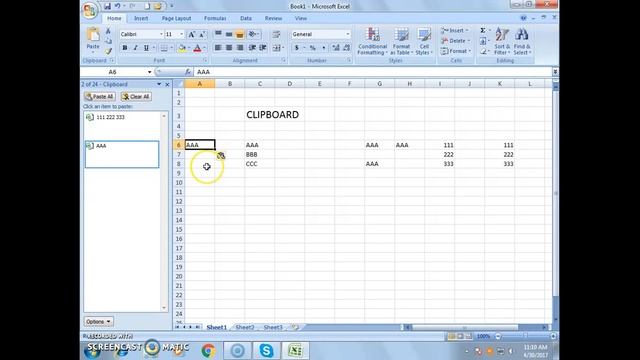Image resolution: width=640 pixels, height=360 pixels.
Task: Click the zoom slider in the status bar
Action: coord(525,336)
